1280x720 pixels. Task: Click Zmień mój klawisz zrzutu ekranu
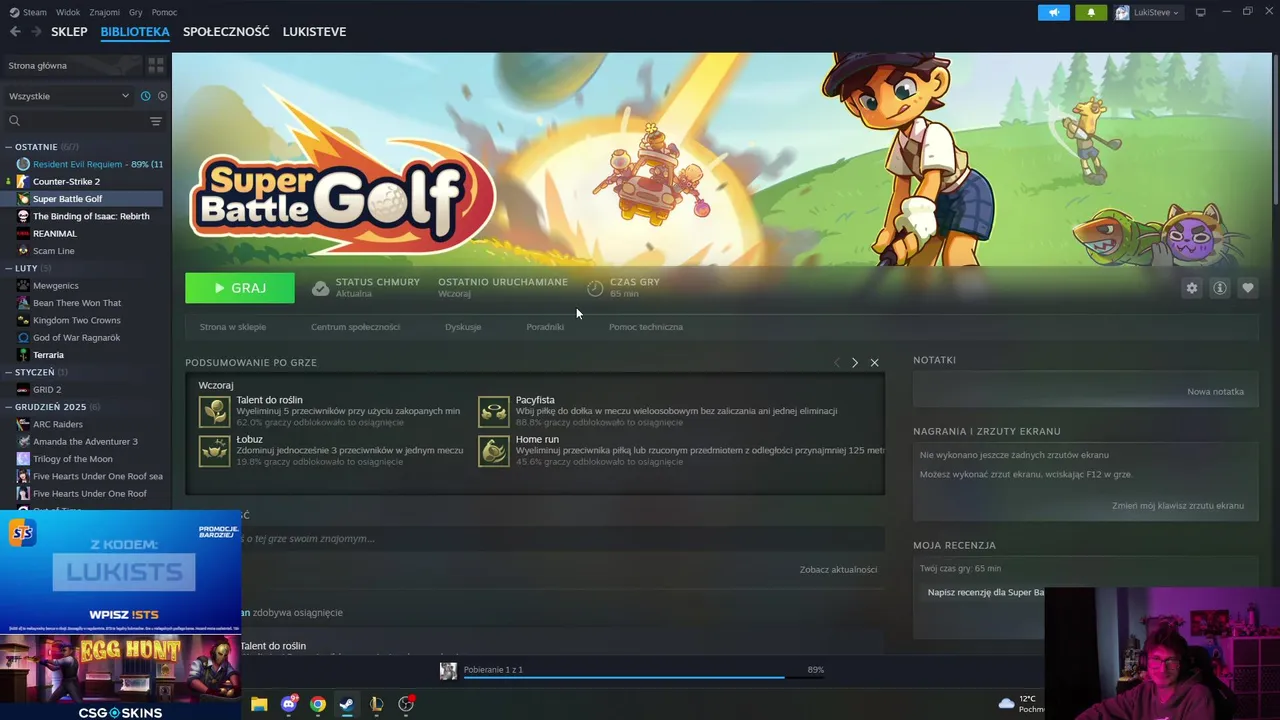1178,506
